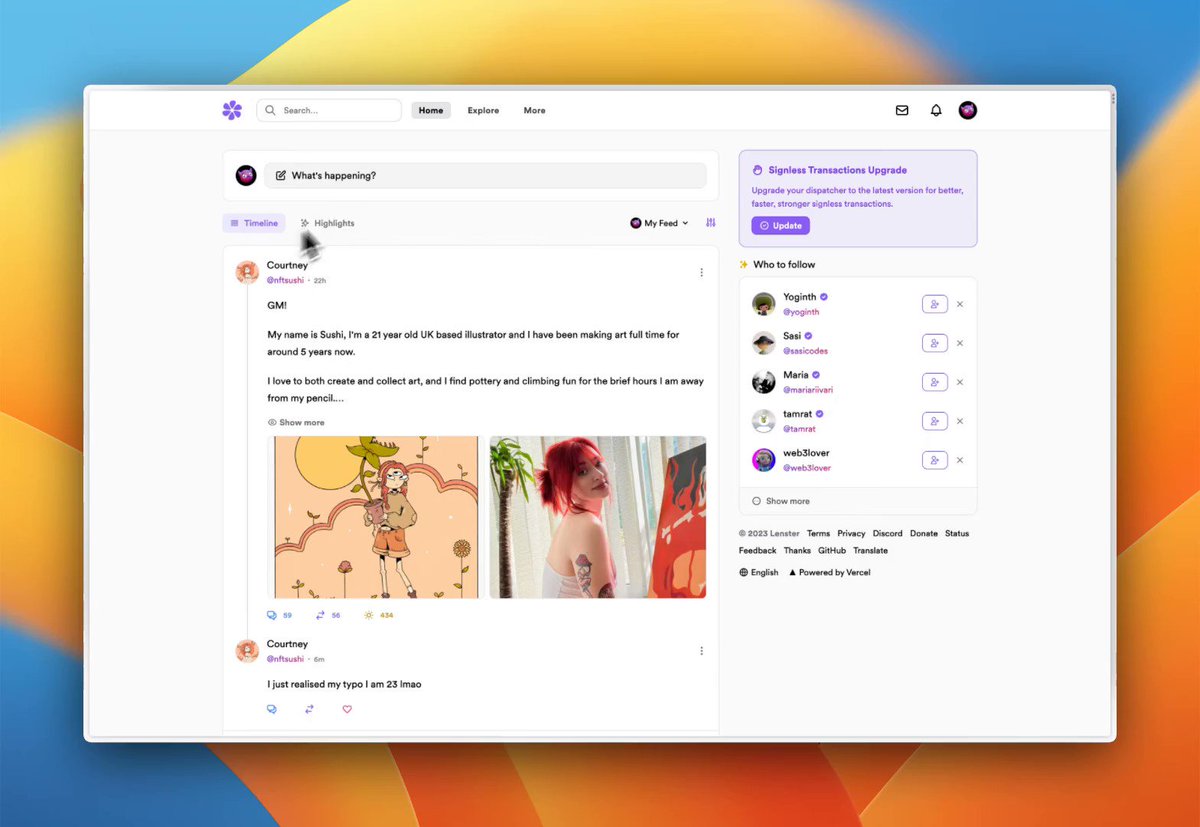Open the Status link

pos(957,534)
